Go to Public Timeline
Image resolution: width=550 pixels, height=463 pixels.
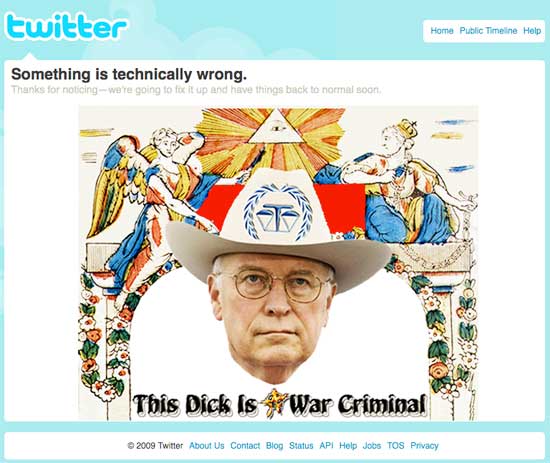click(488, 31)
